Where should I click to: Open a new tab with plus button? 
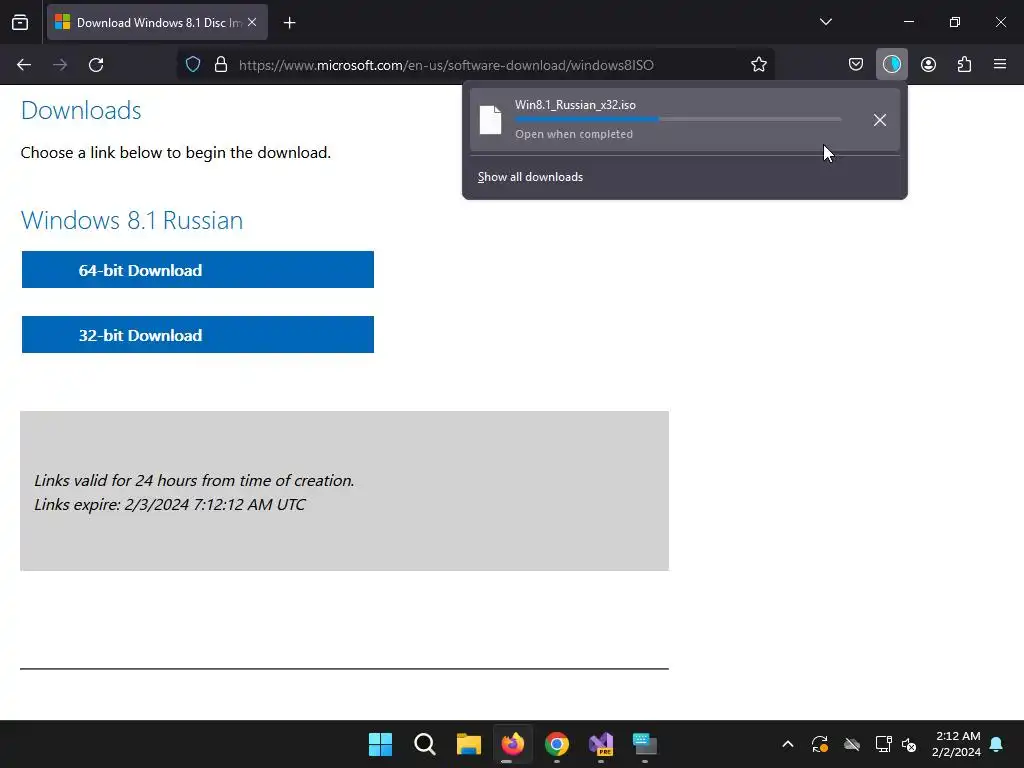[289, 23]
